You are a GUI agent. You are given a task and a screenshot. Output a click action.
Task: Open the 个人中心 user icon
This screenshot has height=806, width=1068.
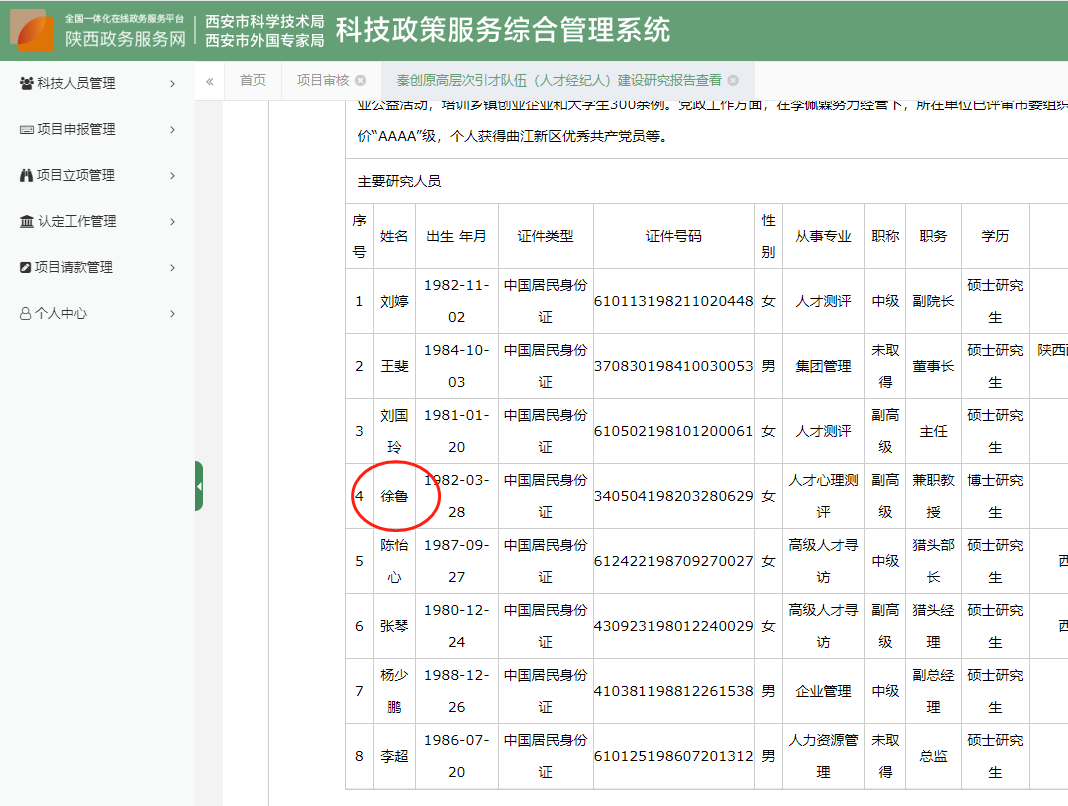point(25,313)
